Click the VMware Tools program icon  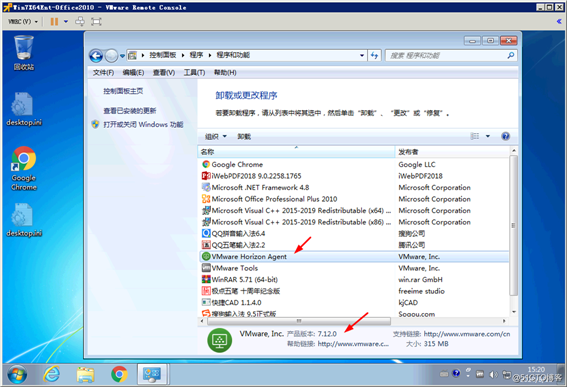pos(206,268)
